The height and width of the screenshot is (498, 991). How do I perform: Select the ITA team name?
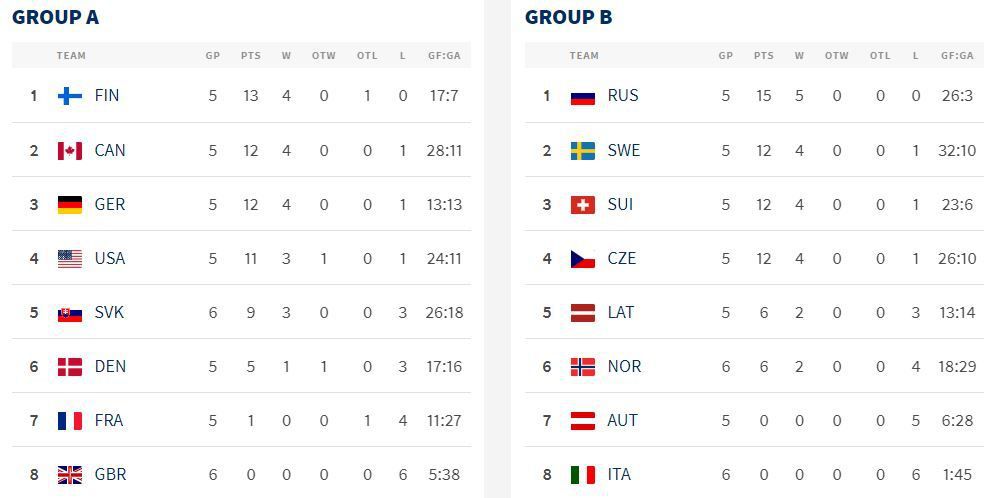619,474
